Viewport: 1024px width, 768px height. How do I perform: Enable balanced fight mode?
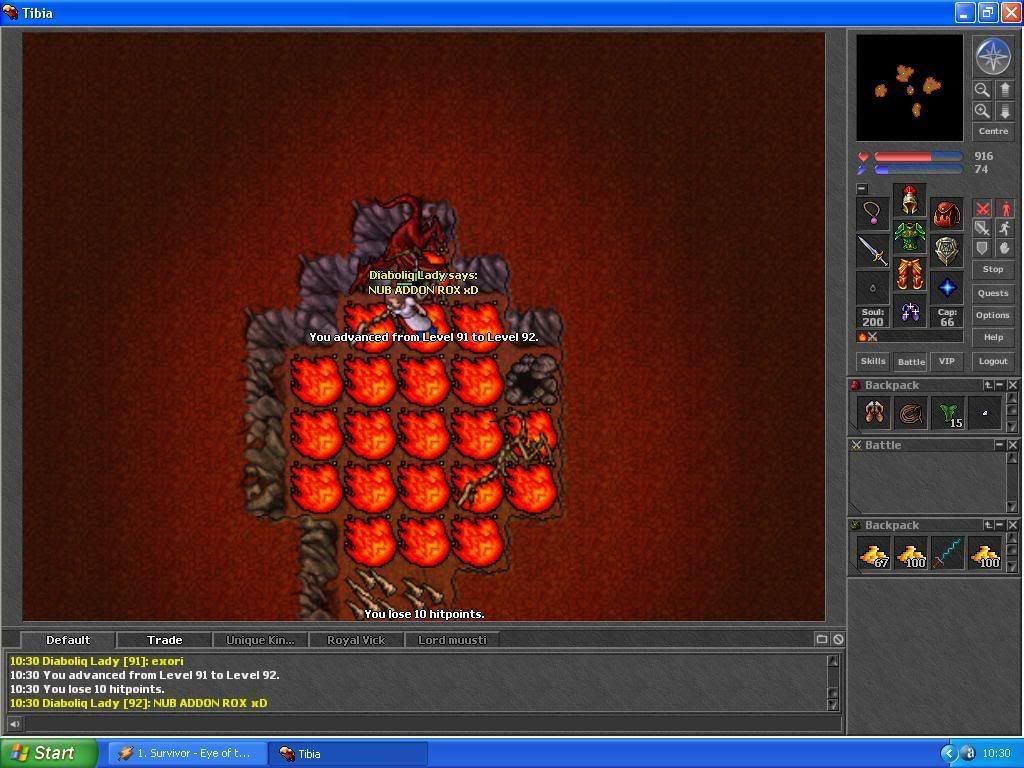(982, 228)
